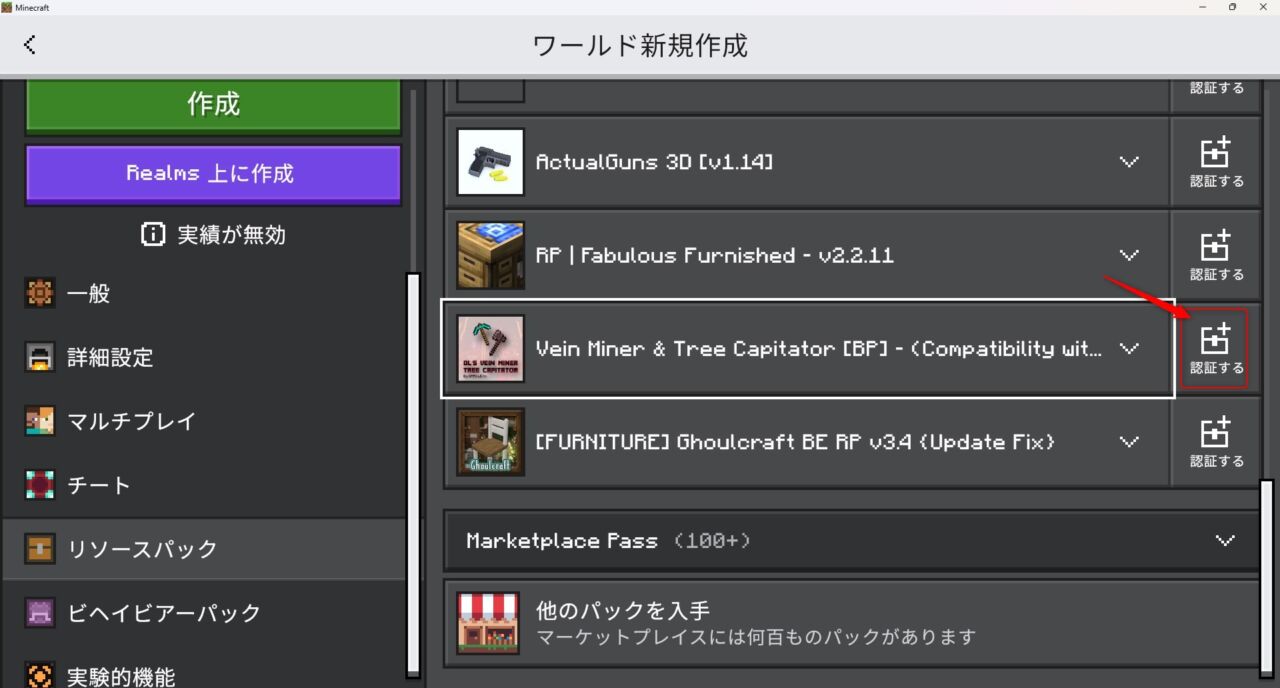Select the リソースパック (Resource Packs) sidebar icon
This screenshot has width=1280, height=688.
tap(40, 549)
